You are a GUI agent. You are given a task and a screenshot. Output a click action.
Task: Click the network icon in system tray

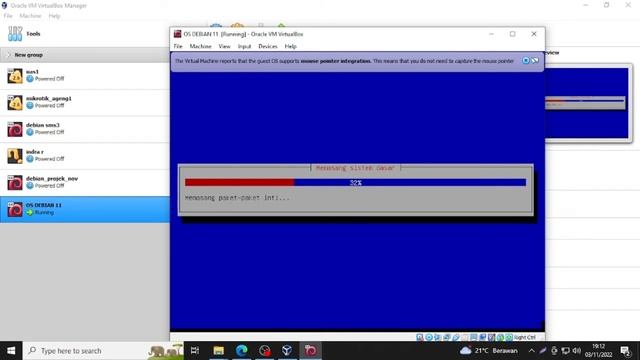(x=565, y=351)
